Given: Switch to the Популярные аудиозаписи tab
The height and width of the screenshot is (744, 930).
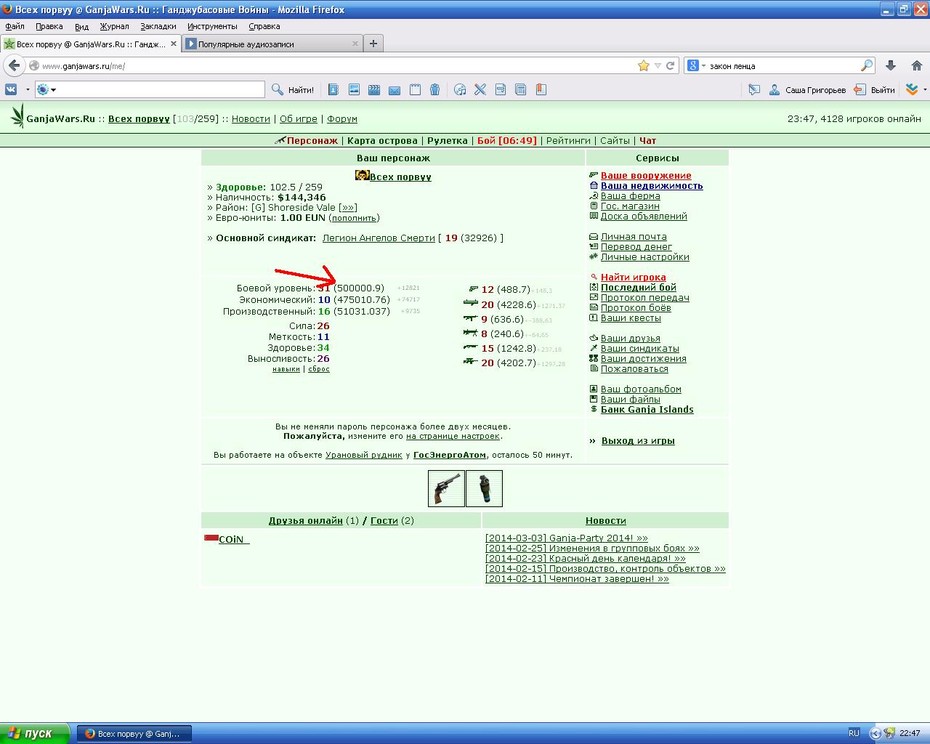Looking at the screenshot, I should 272,44.
